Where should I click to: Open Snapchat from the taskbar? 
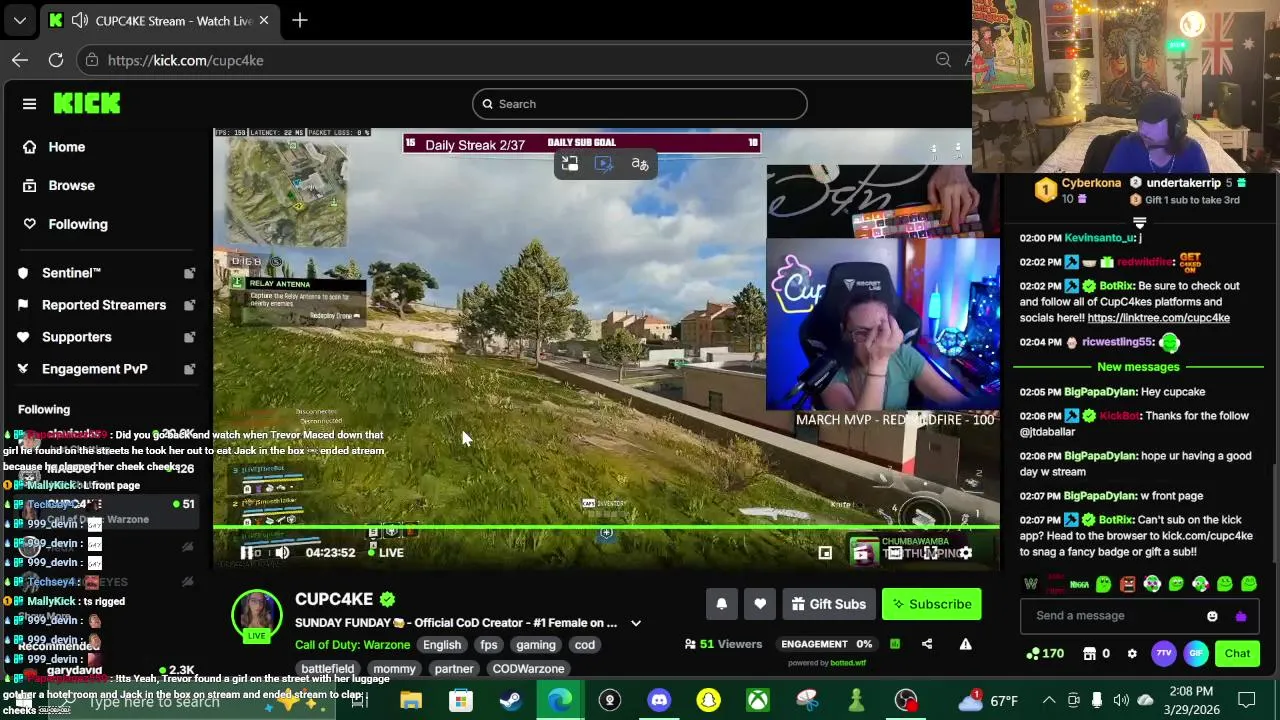(708, 700)
